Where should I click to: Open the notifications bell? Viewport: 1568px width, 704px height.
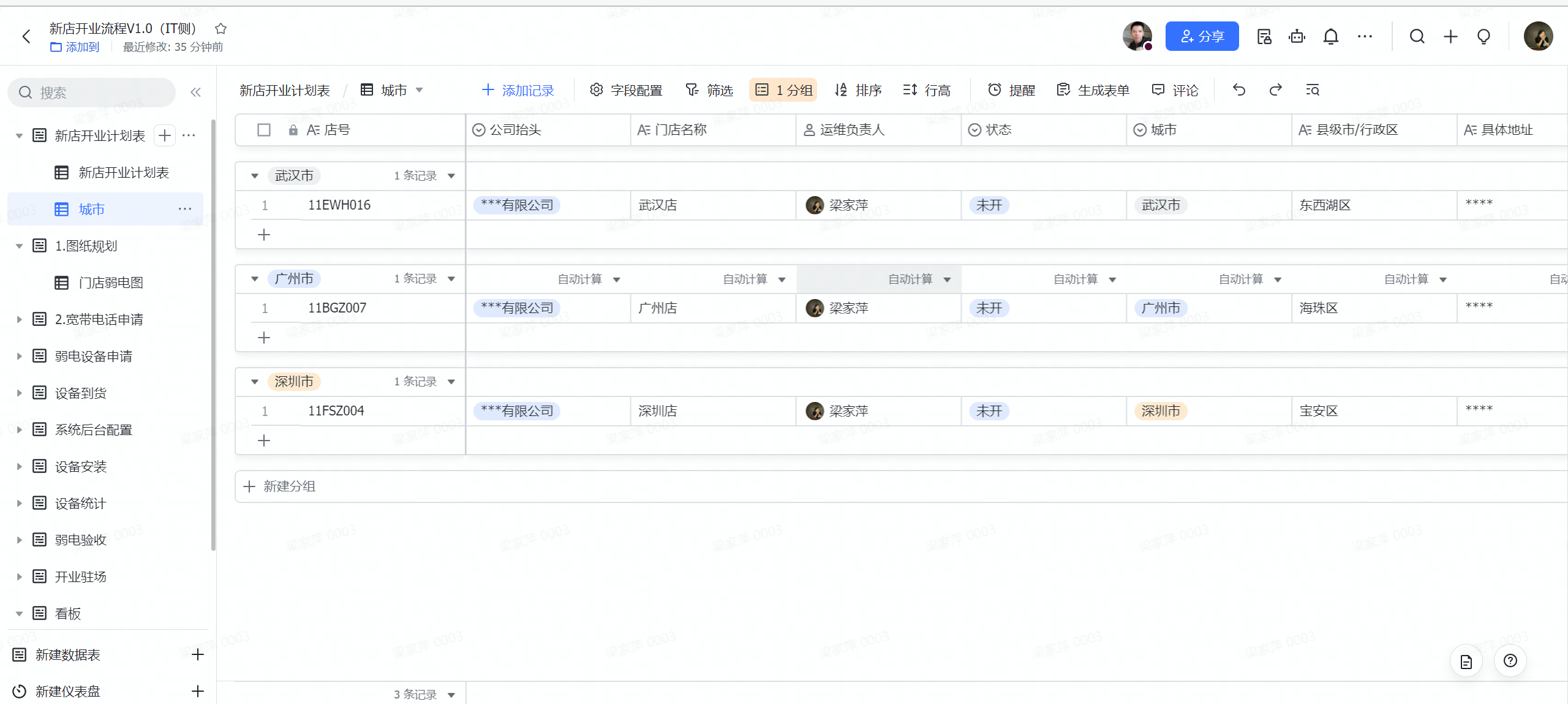coord(1330,37)
